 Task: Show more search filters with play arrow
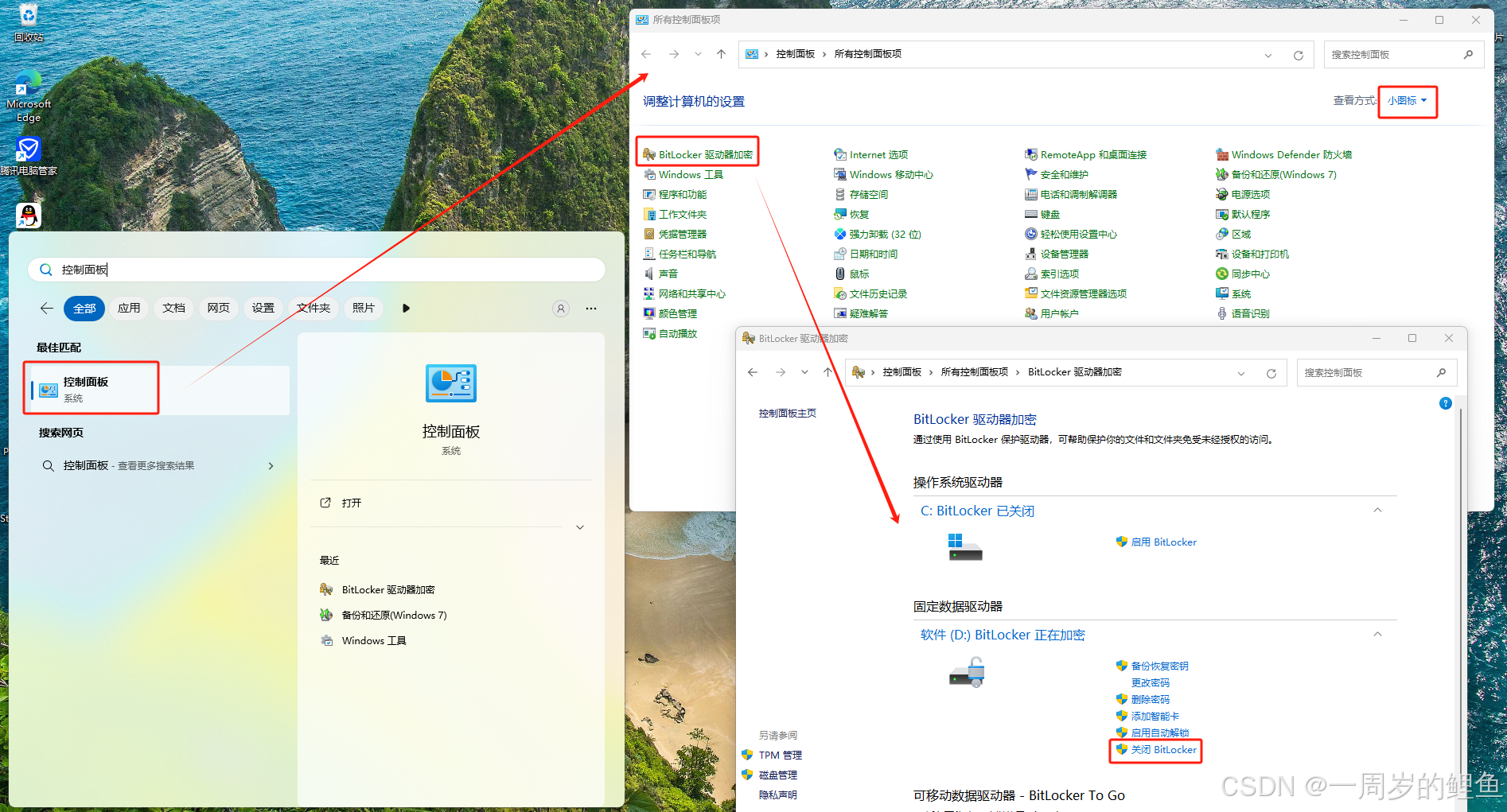(406, 309)
